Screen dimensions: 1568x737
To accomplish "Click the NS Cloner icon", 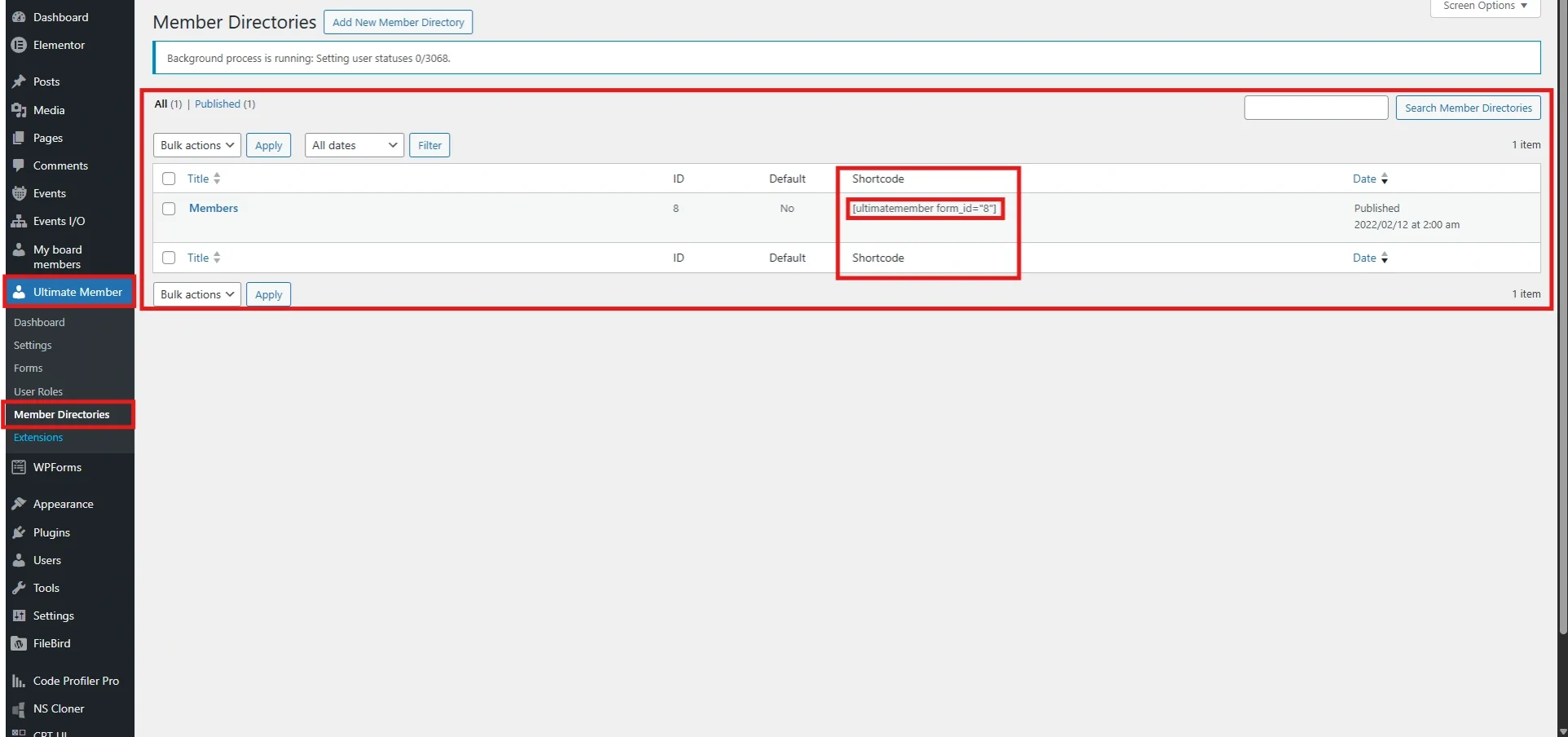I will [19, 708].
